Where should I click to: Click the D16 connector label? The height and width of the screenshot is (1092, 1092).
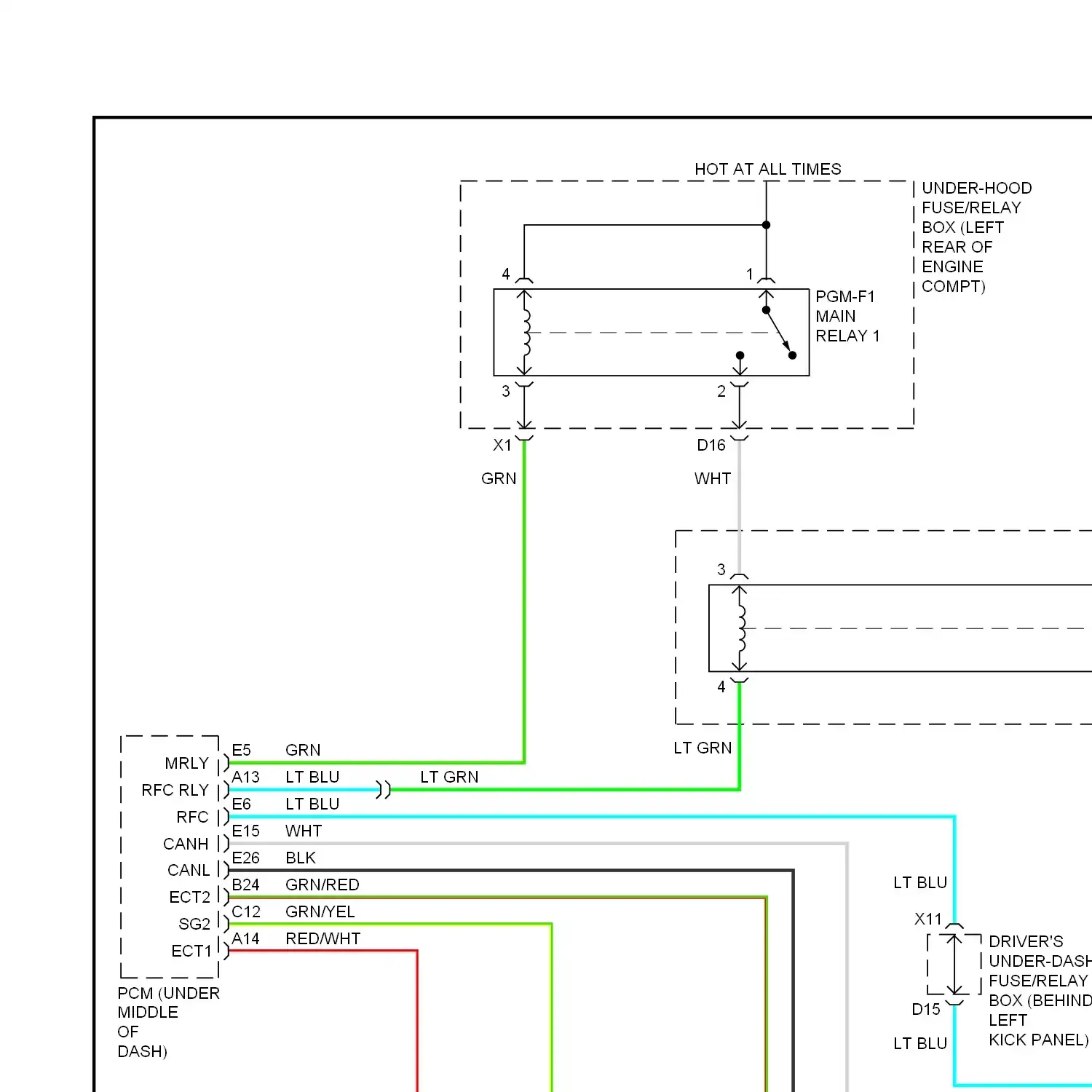(711, 445)
